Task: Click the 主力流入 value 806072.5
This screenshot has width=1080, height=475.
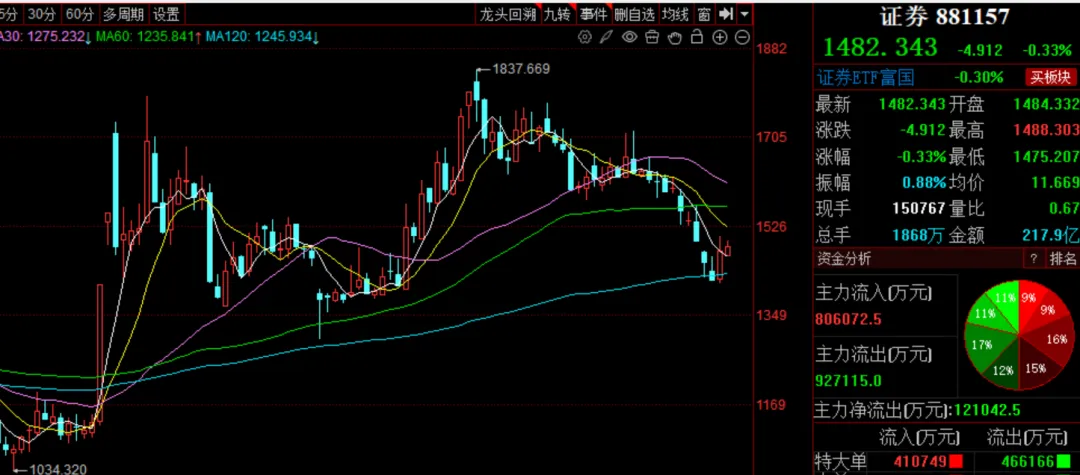Action: pyautogui.click(x=849, y=319)
